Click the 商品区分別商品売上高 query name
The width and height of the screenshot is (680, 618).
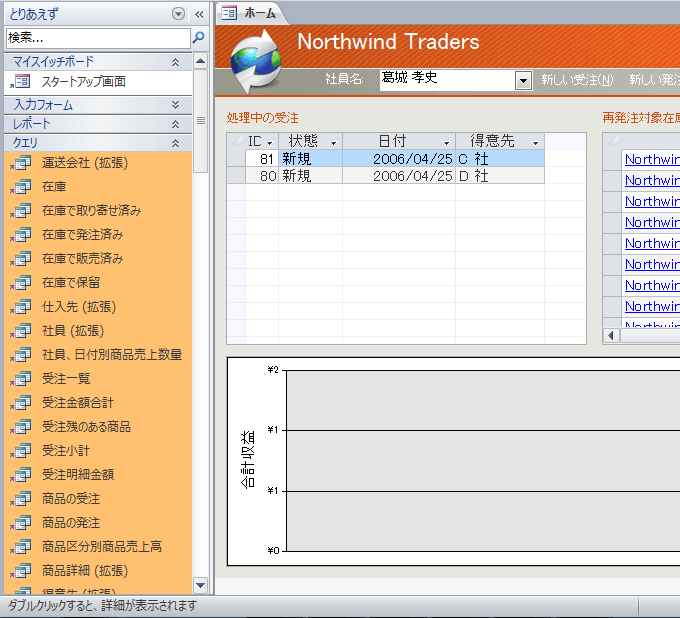point(102,546)
